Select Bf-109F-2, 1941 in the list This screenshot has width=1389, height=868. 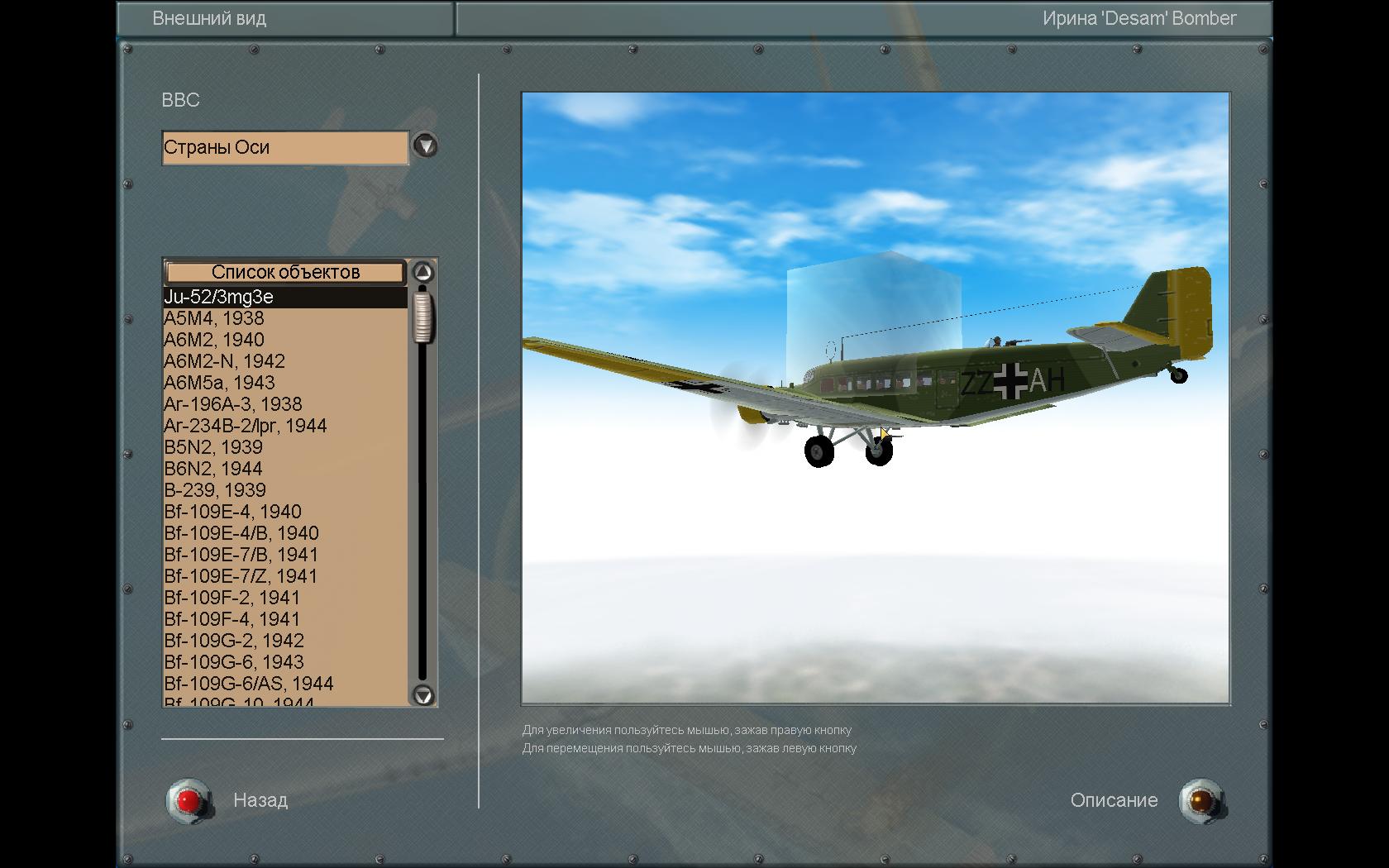285,598
